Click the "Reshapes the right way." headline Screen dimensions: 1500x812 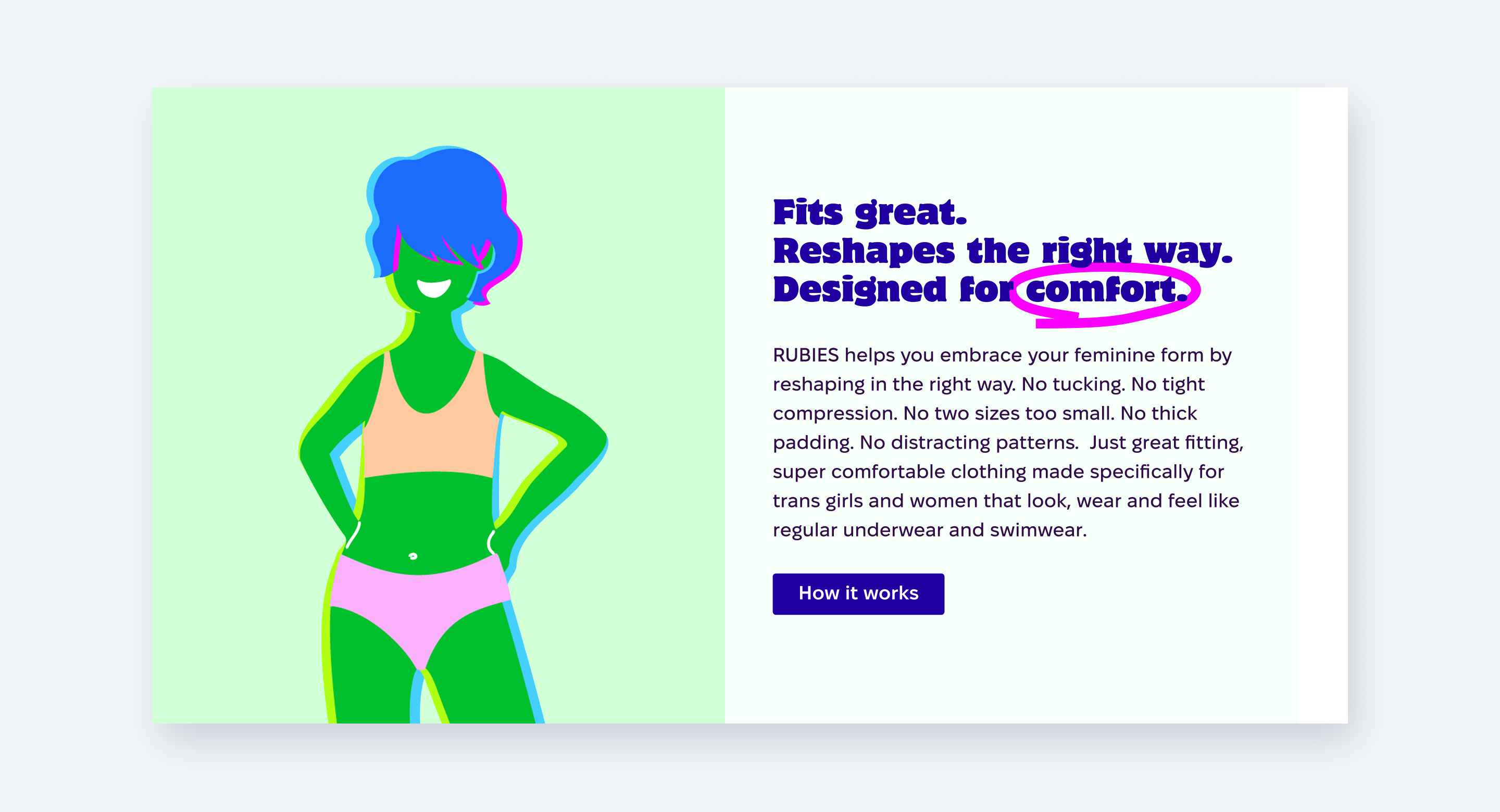pyautogui.click(x=1002, y=251)
